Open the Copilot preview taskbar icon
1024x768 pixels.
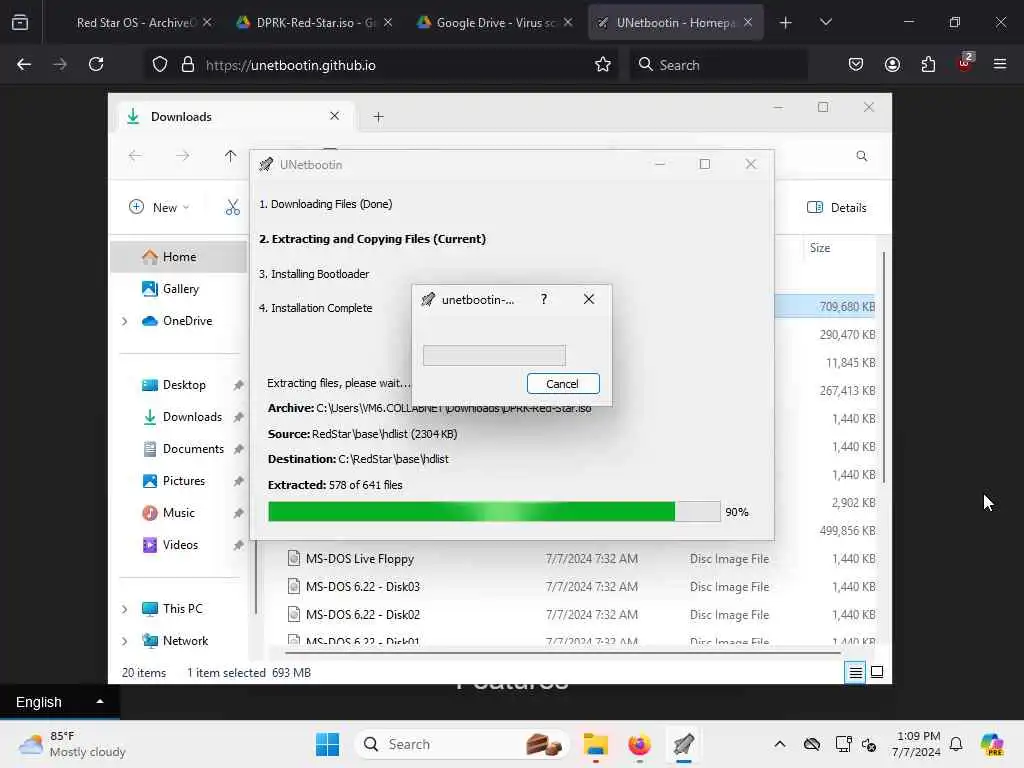991,744
